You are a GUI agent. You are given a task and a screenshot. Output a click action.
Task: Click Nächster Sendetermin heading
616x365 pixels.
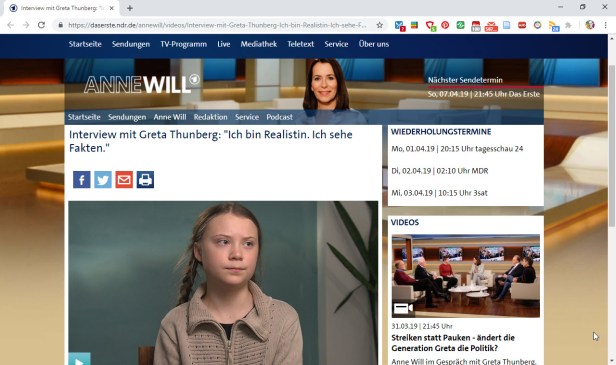click(465, 80)
